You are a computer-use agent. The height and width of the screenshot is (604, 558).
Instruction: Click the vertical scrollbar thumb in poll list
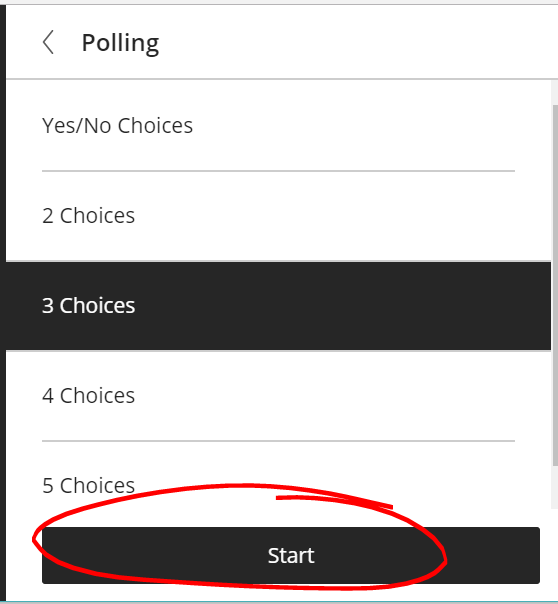555,285
